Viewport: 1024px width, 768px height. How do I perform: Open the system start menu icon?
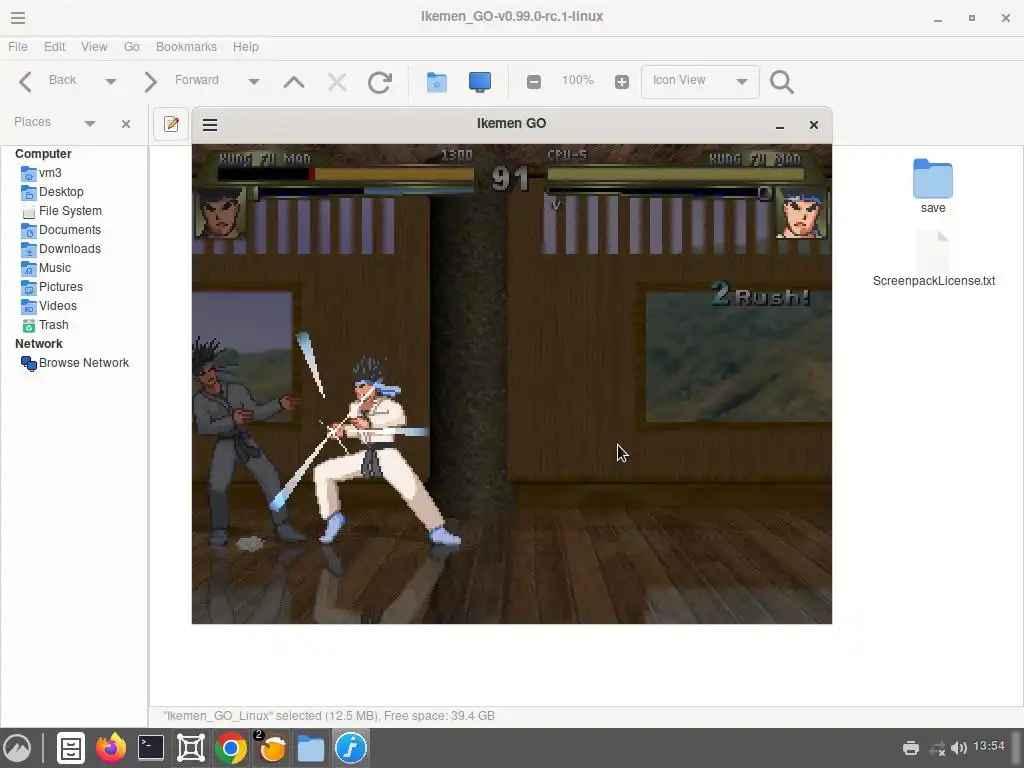tap(18, 748)
